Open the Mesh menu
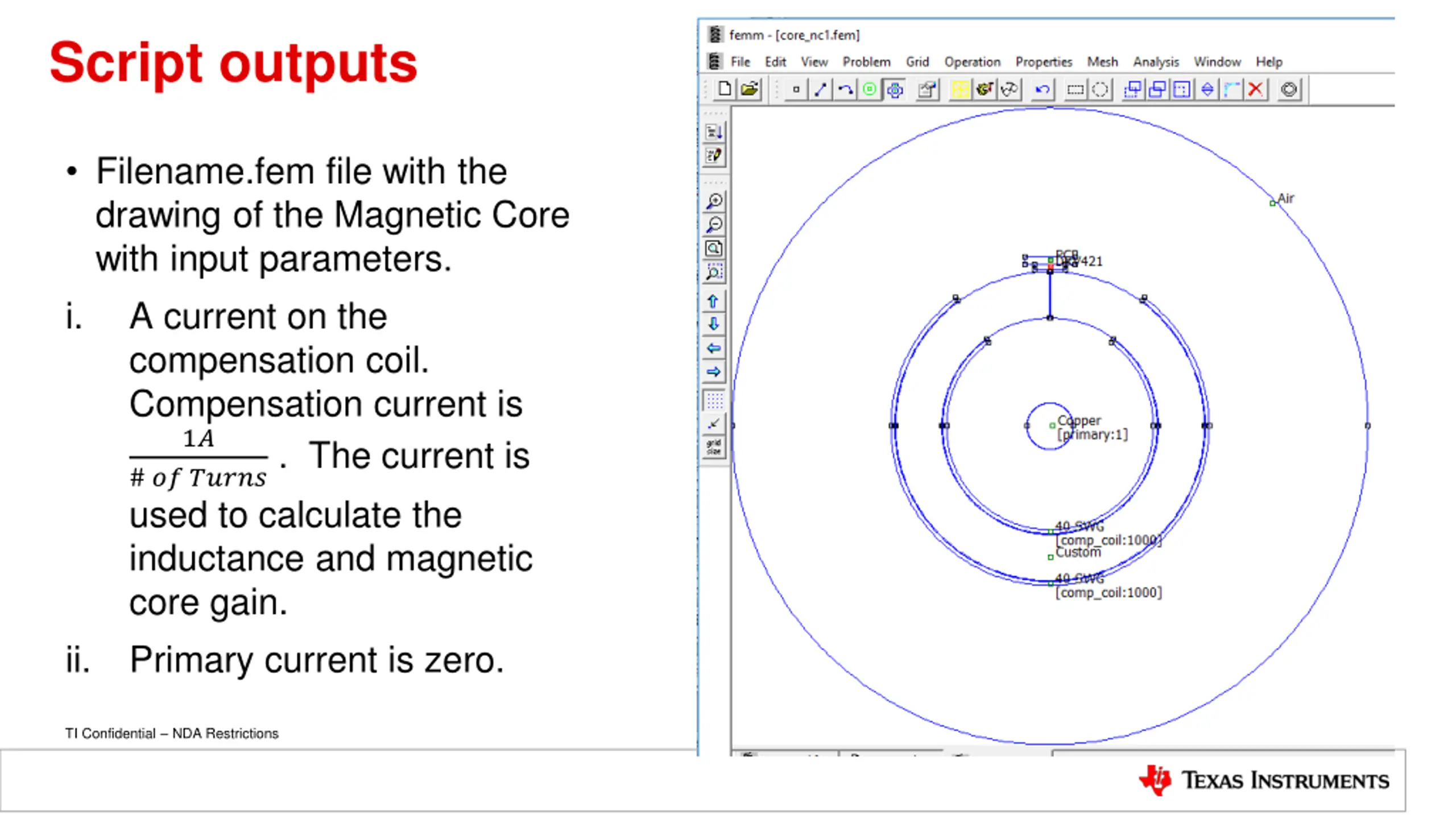The image size is (1456, 819). click(x=1102, y=62)
